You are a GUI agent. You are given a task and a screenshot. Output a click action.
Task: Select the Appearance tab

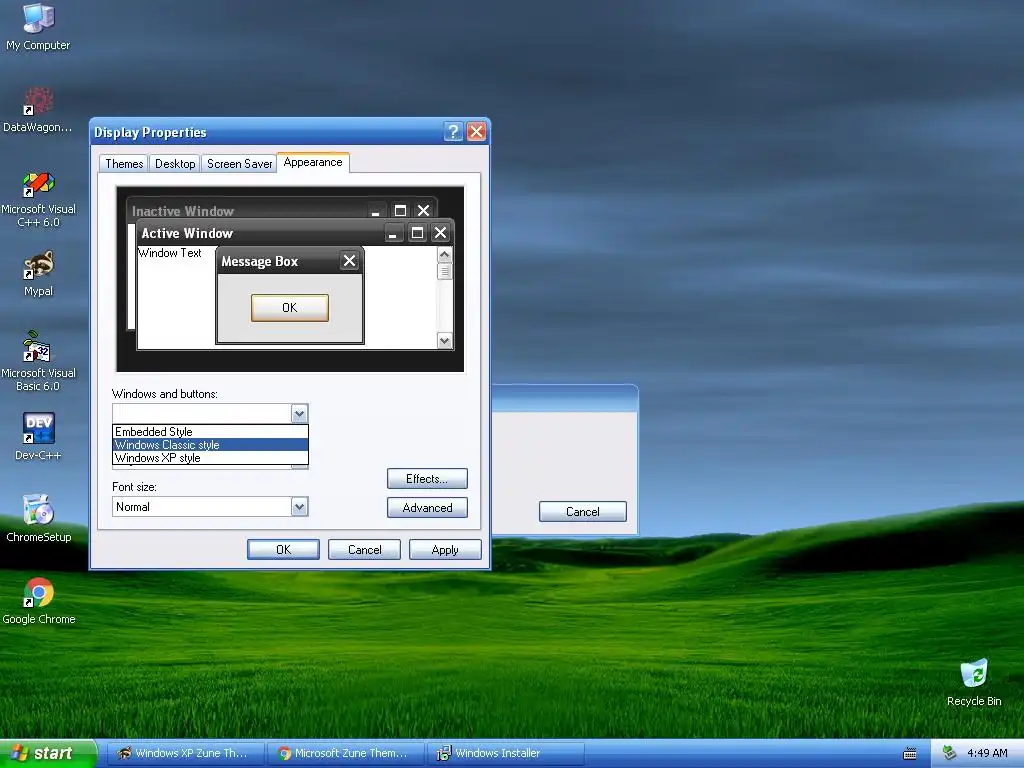tap(313, 163)
